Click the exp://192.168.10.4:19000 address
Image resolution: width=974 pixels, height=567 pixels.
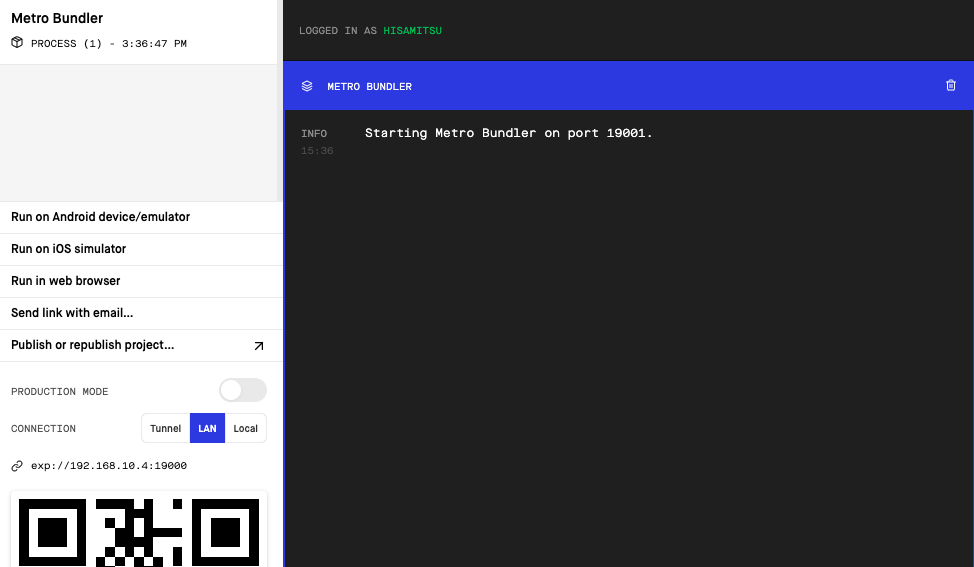tap(108, 466)
